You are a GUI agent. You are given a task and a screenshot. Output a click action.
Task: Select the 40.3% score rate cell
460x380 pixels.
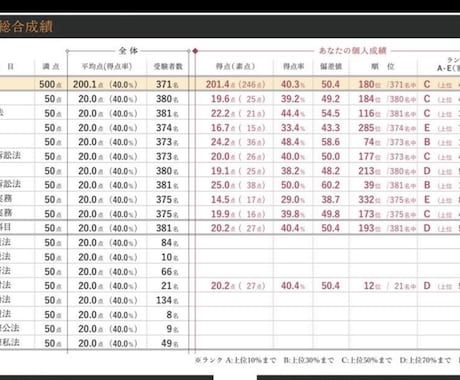click(x=293, y=84)
